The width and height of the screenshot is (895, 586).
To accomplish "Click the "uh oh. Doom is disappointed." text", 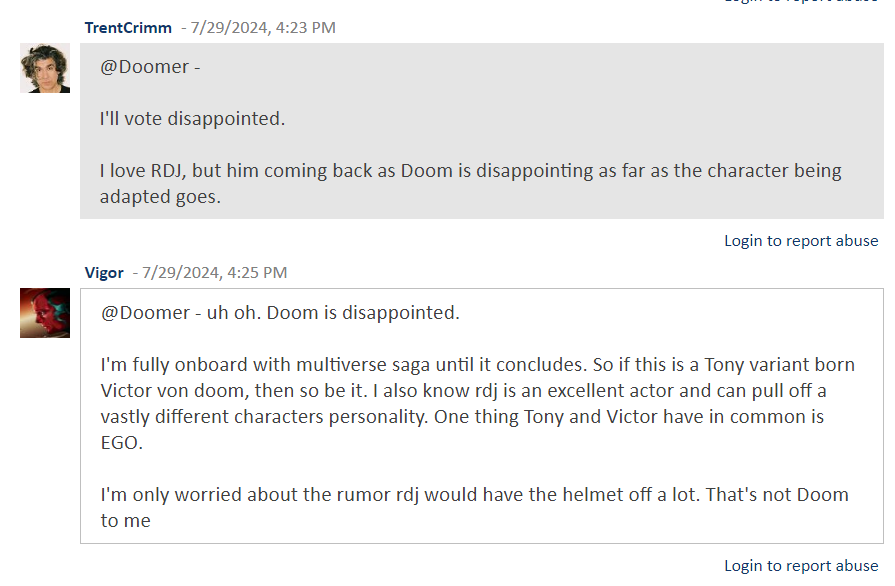I will click(x=333, y=312).
